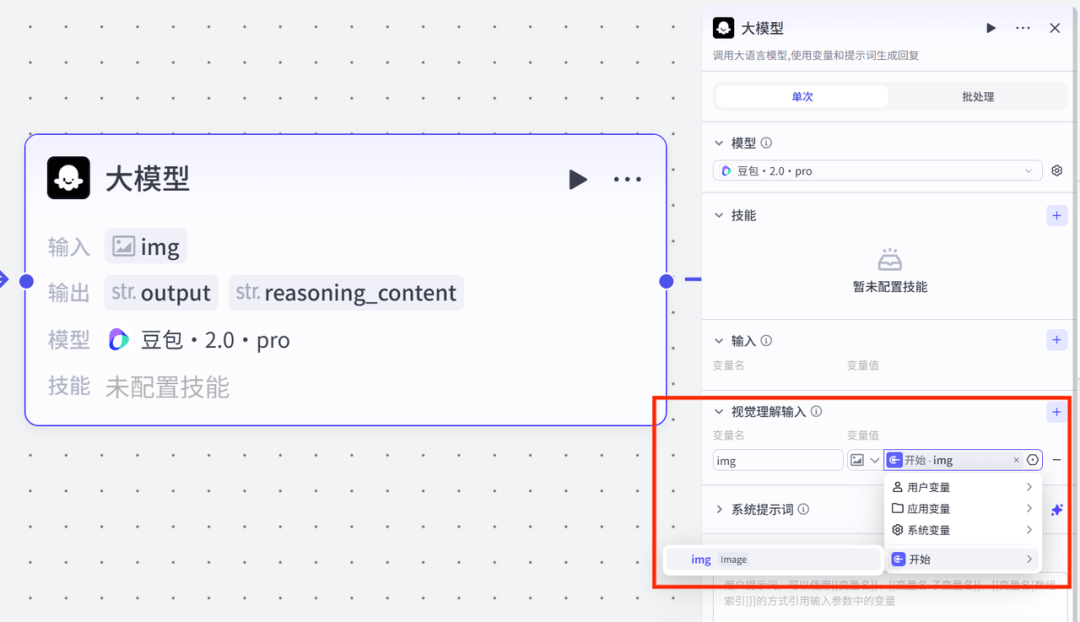
Task: Click the play button in the side panel header
Action: (x=990, y=28)
